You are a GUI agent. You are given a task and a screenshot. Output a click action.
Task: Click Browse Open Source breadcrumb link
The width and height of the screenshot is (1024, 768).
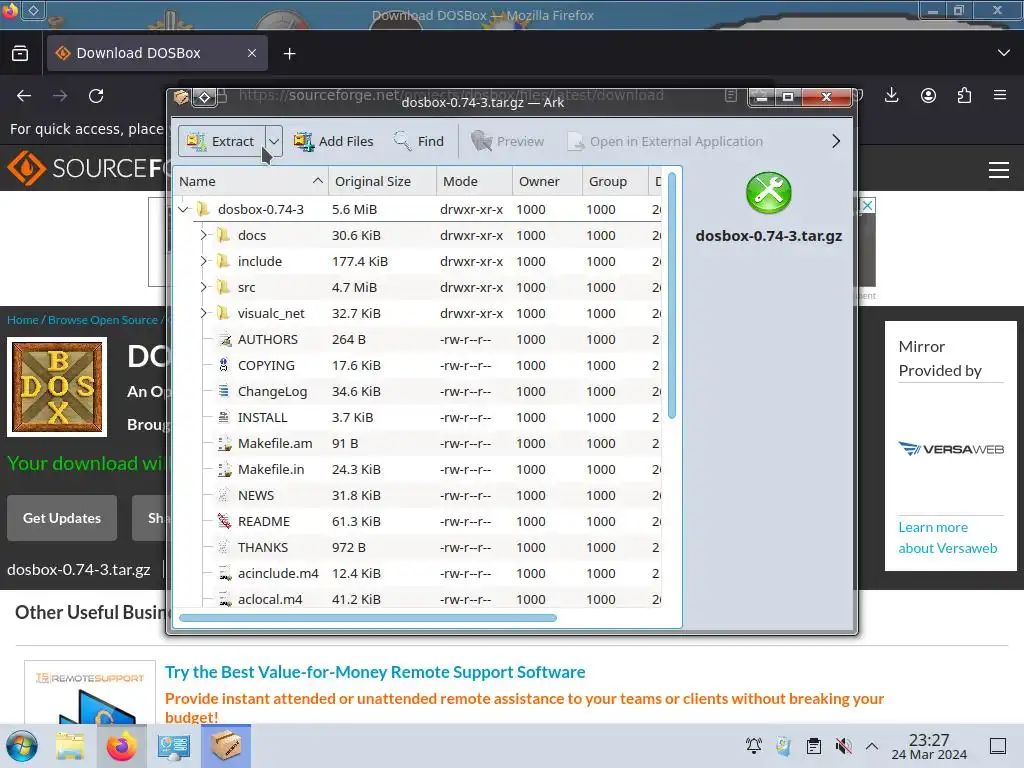point(103,320)
